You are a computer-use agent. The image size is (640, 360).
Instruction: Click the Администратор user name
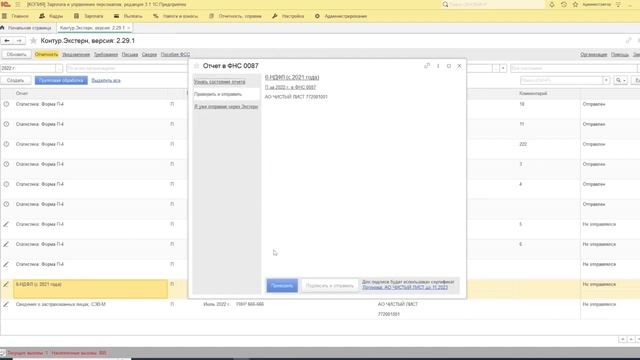coord(596,4)
